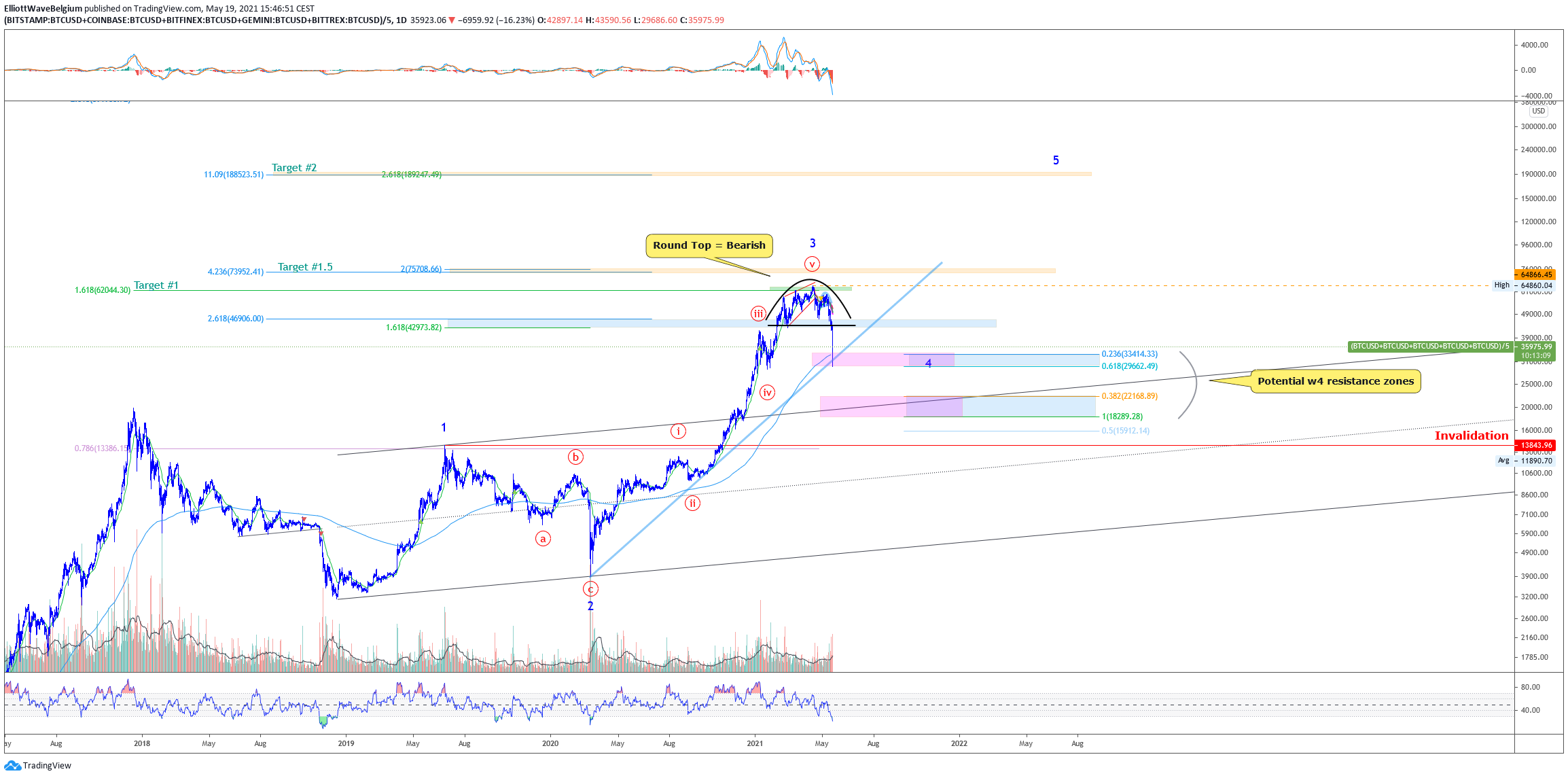The height and width of the screenshot is (778, 1568).
Task: Click the blue wave 4 label
Action: click(x=929, y=363)
